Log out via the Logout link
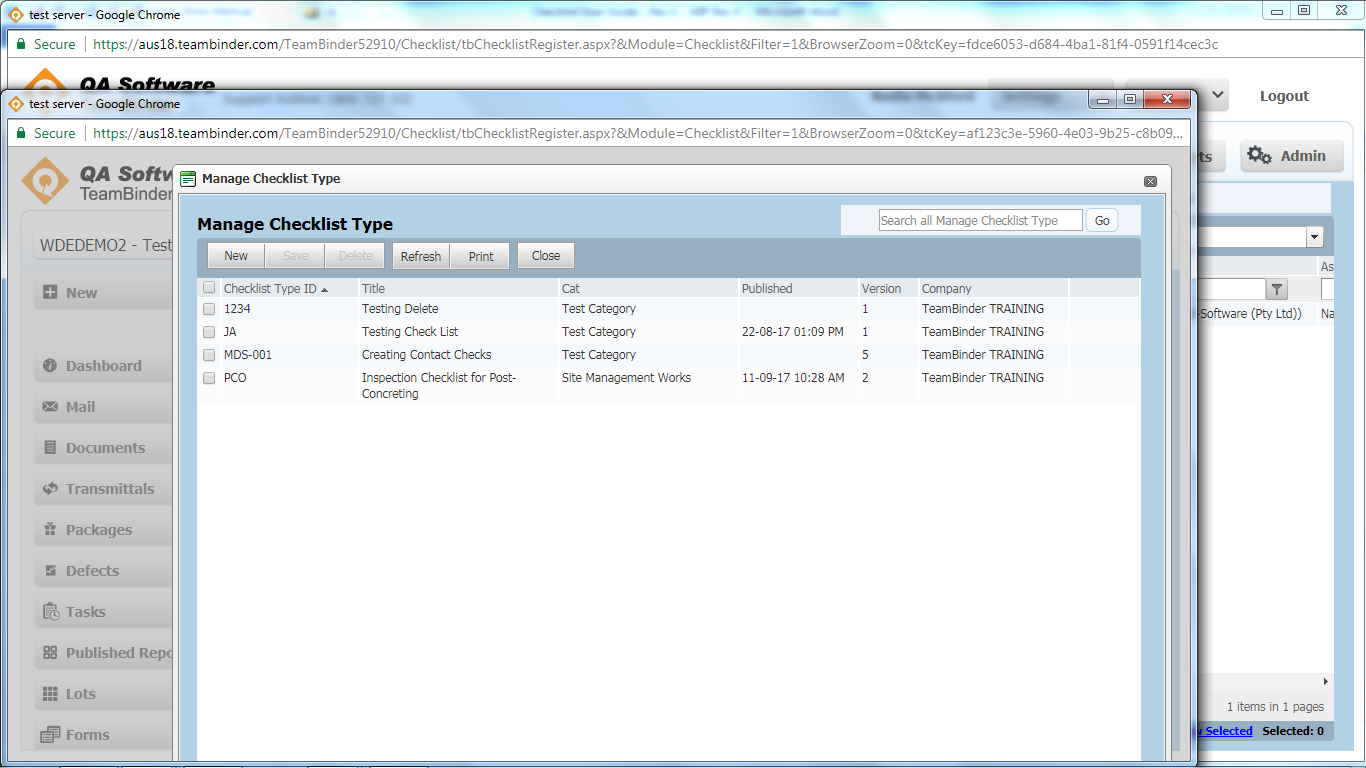Image resolution: width=1366 pixels, height=768 pixels. click(x=1284, y=96)
